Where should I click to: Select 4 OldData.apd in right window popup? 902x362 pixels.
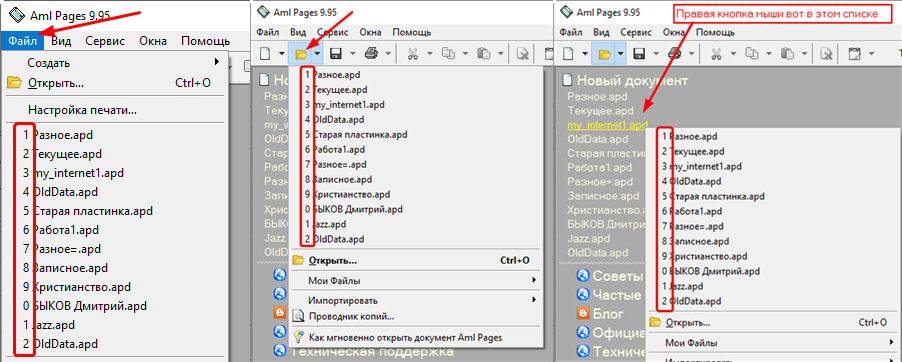(x=774, y=181)
